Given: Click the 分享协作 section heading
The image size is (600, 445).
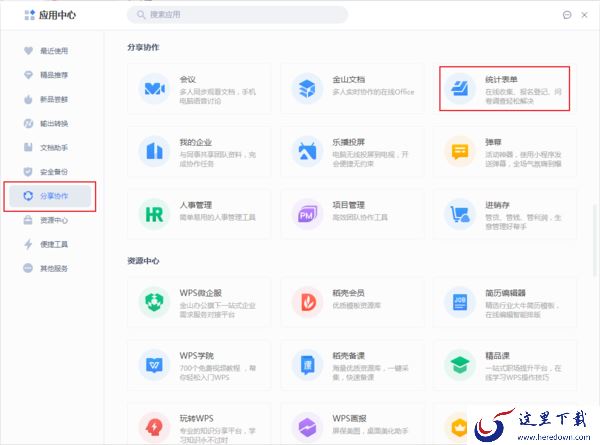Looking at the screenshot, I should [x=143, y=47].
